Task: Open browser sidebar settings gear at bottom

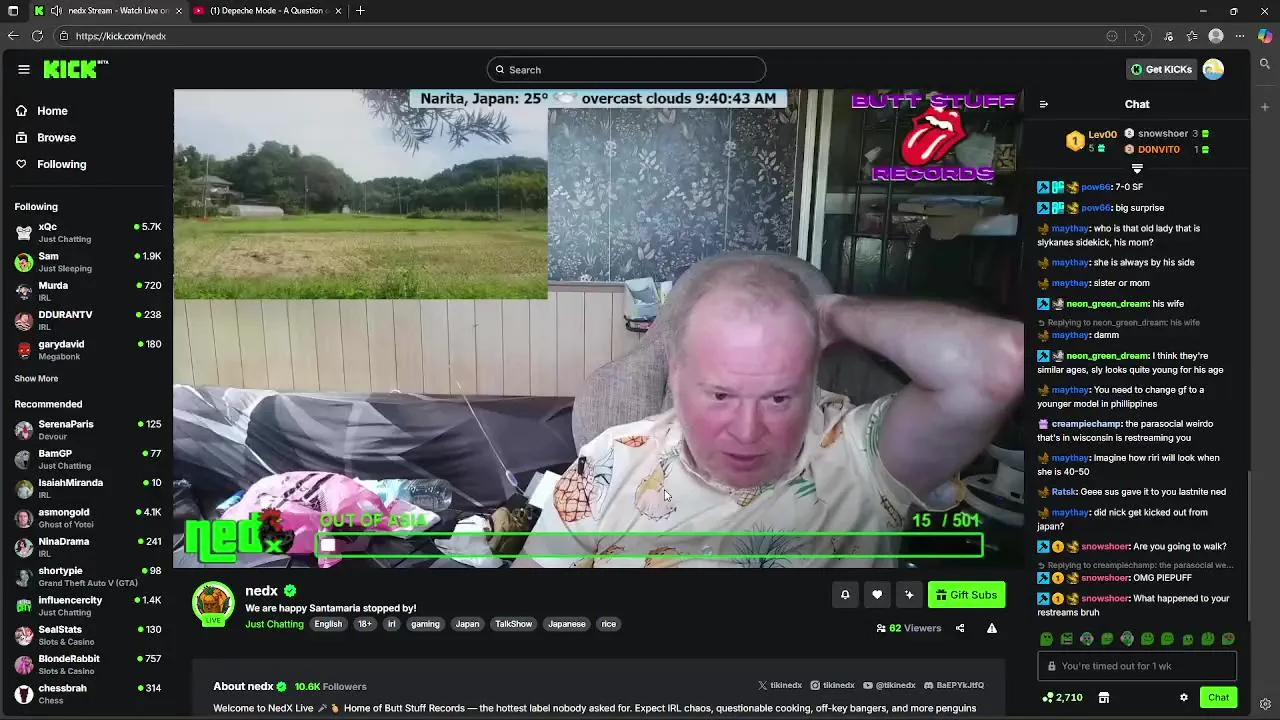Action: click(x=1265, y=704)
